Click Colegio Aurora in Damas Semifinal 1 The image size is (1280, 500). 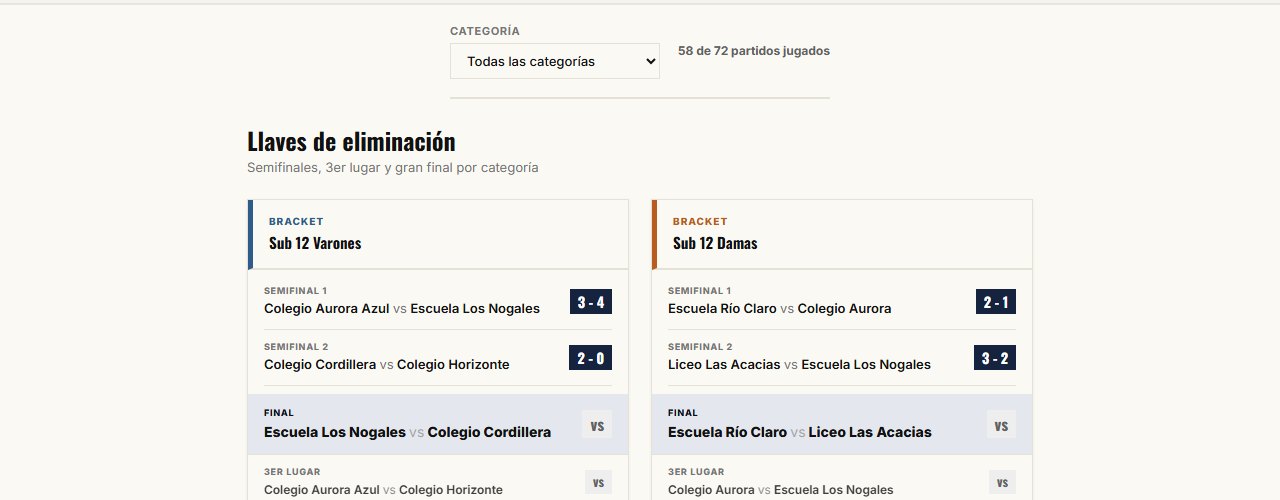click(844, 308)
